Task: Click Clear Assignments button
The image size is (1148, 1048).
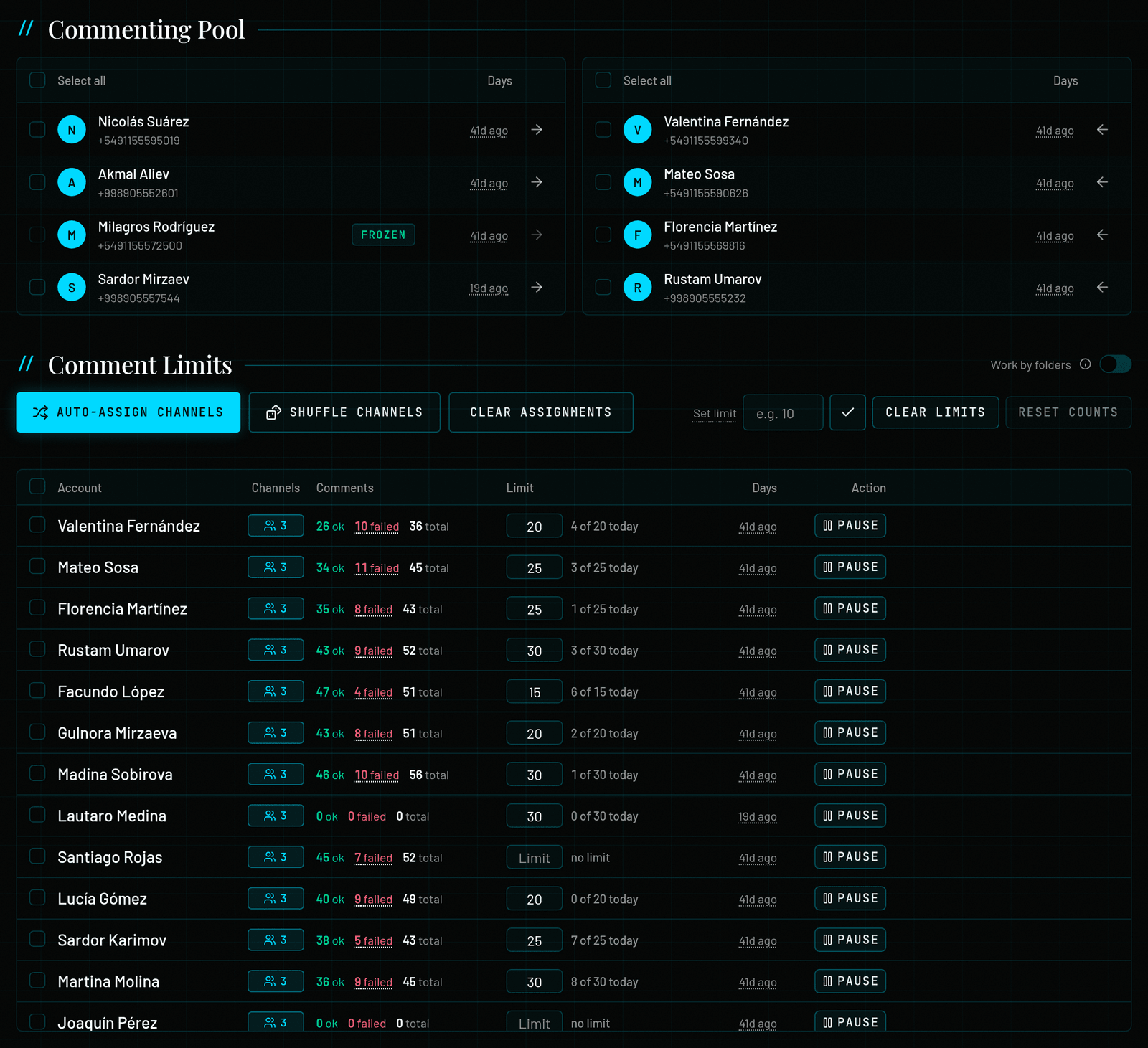Action: [541, 412]
